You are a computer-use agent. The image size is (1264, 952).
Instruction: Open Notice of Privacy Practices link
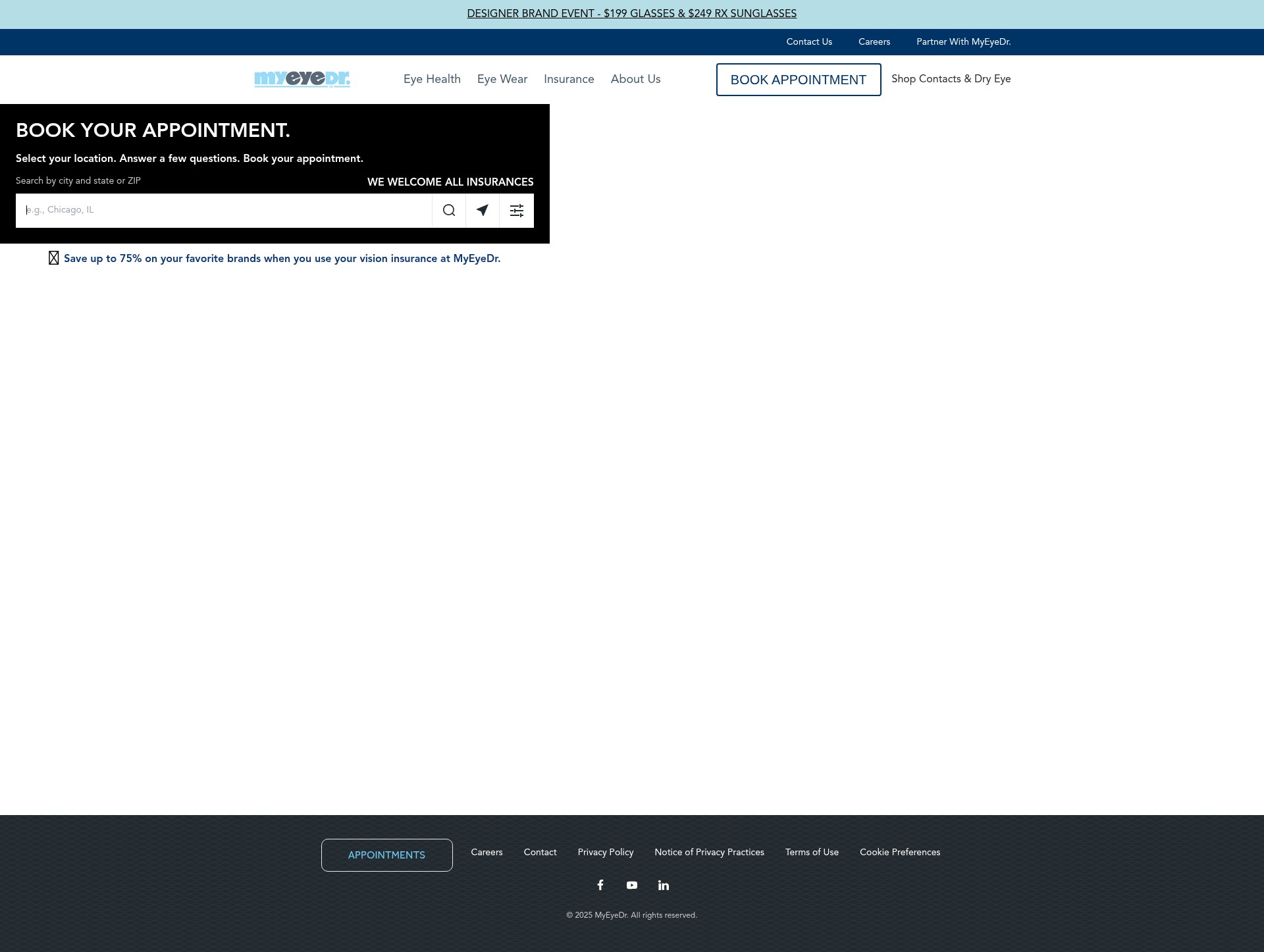tap(709, 852)
